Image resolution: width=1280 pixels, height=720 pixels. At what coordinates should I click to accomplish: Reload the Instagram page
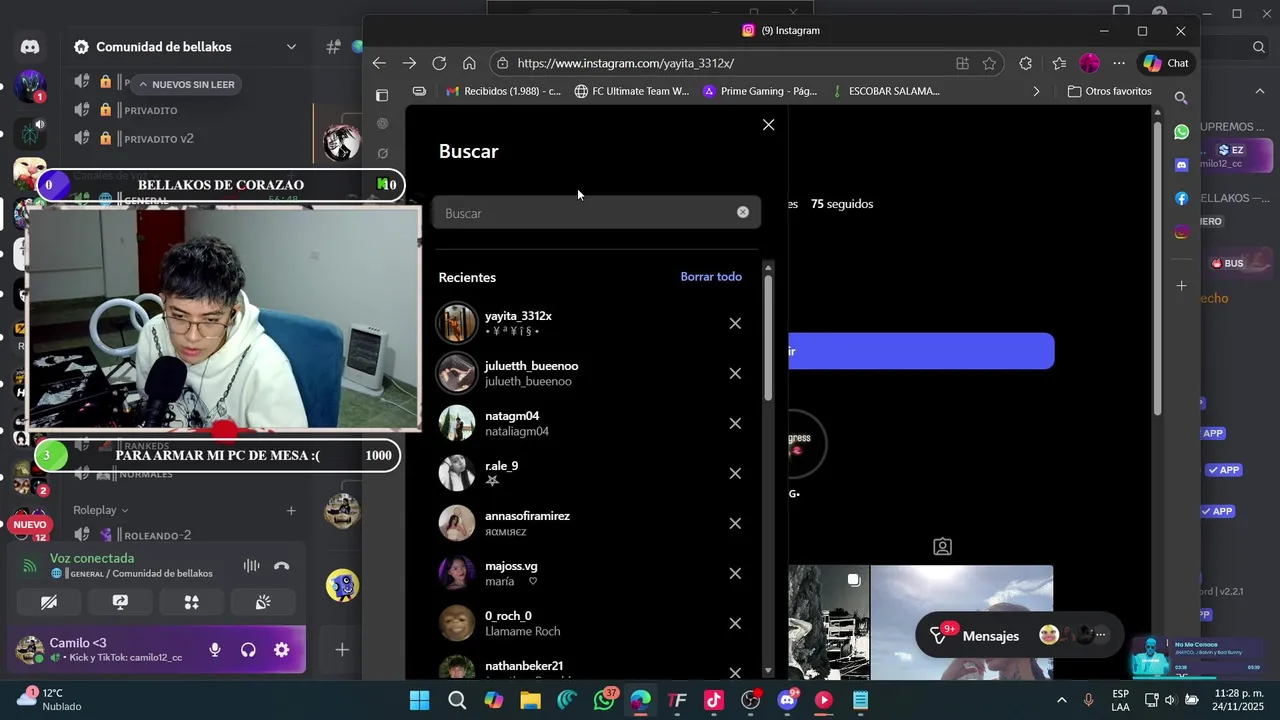439,63
